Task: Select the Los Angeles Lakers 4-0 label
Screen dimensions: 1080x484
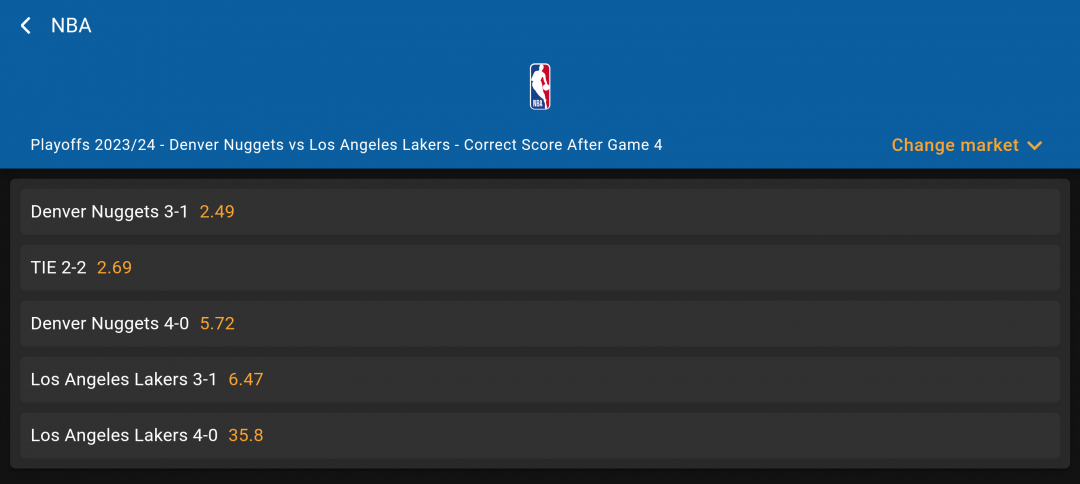Action: pyautogui.click(x=124, y=435)
